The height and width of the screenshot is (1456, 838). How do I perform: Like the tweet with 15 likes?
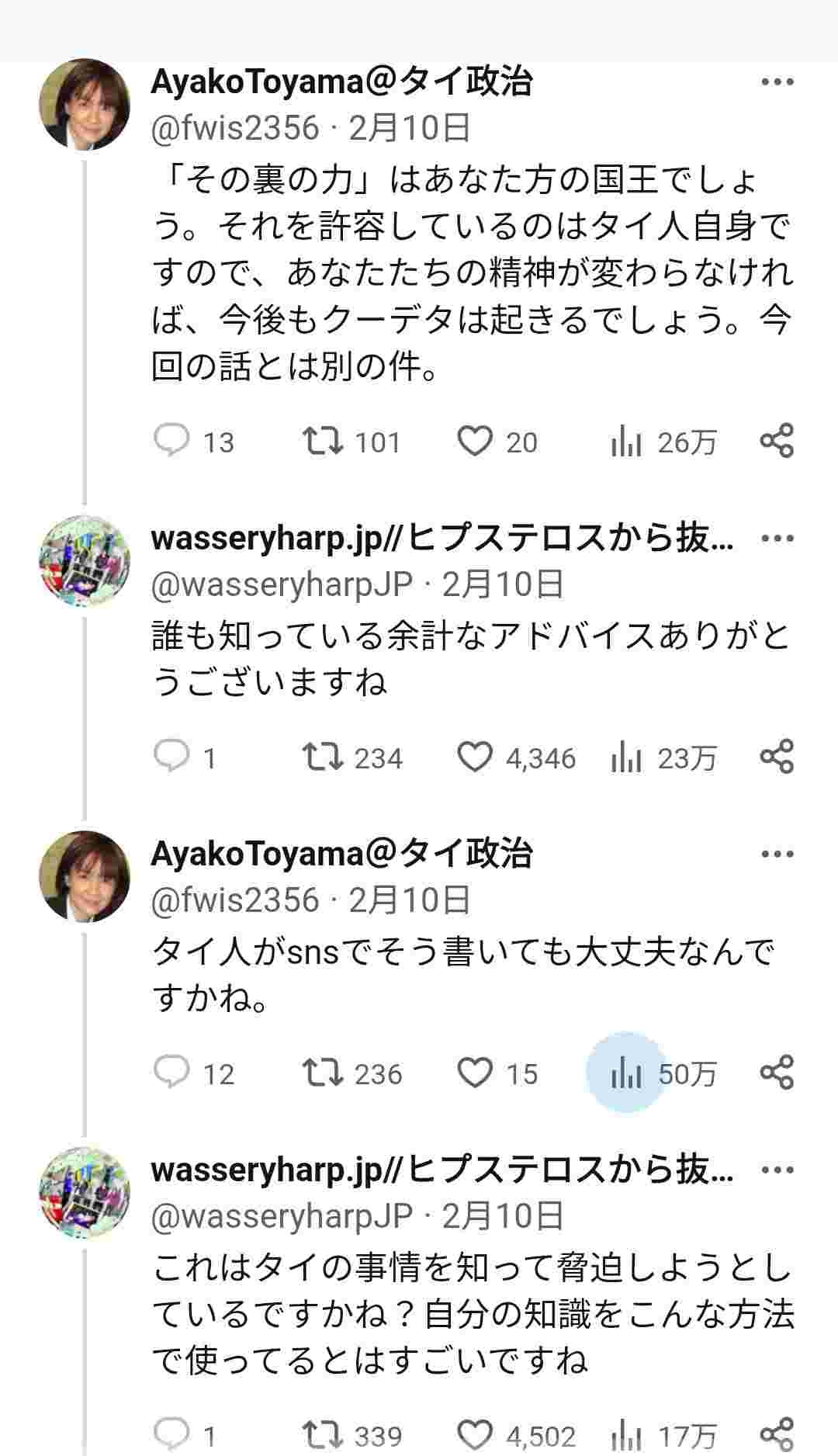pos(474,1073)
